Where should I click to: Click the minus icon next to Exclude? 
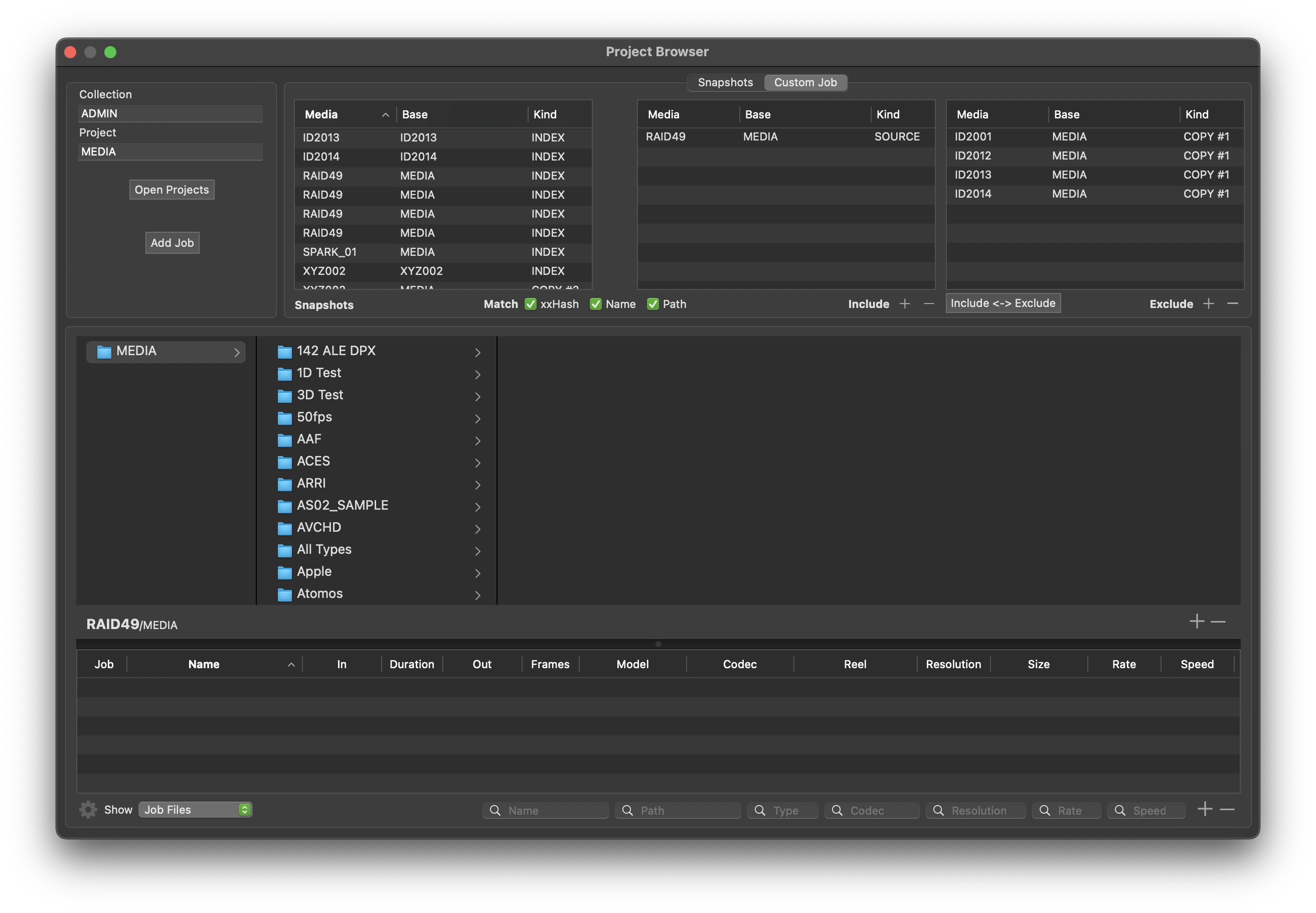click(x=1233, y=304)
